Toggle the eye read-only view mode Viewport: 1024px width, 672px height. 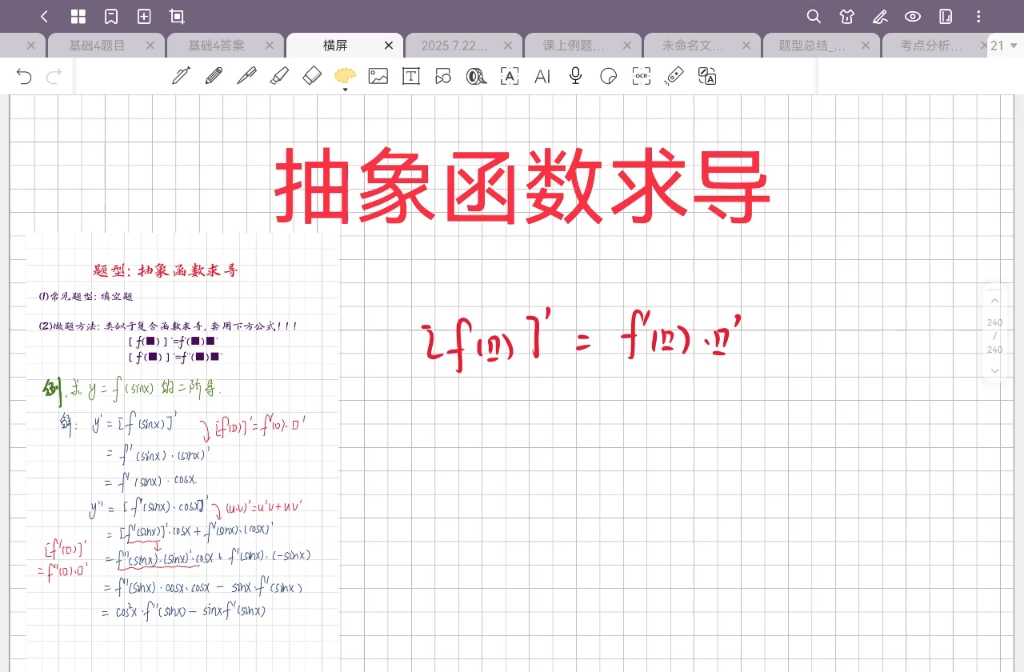913,16
